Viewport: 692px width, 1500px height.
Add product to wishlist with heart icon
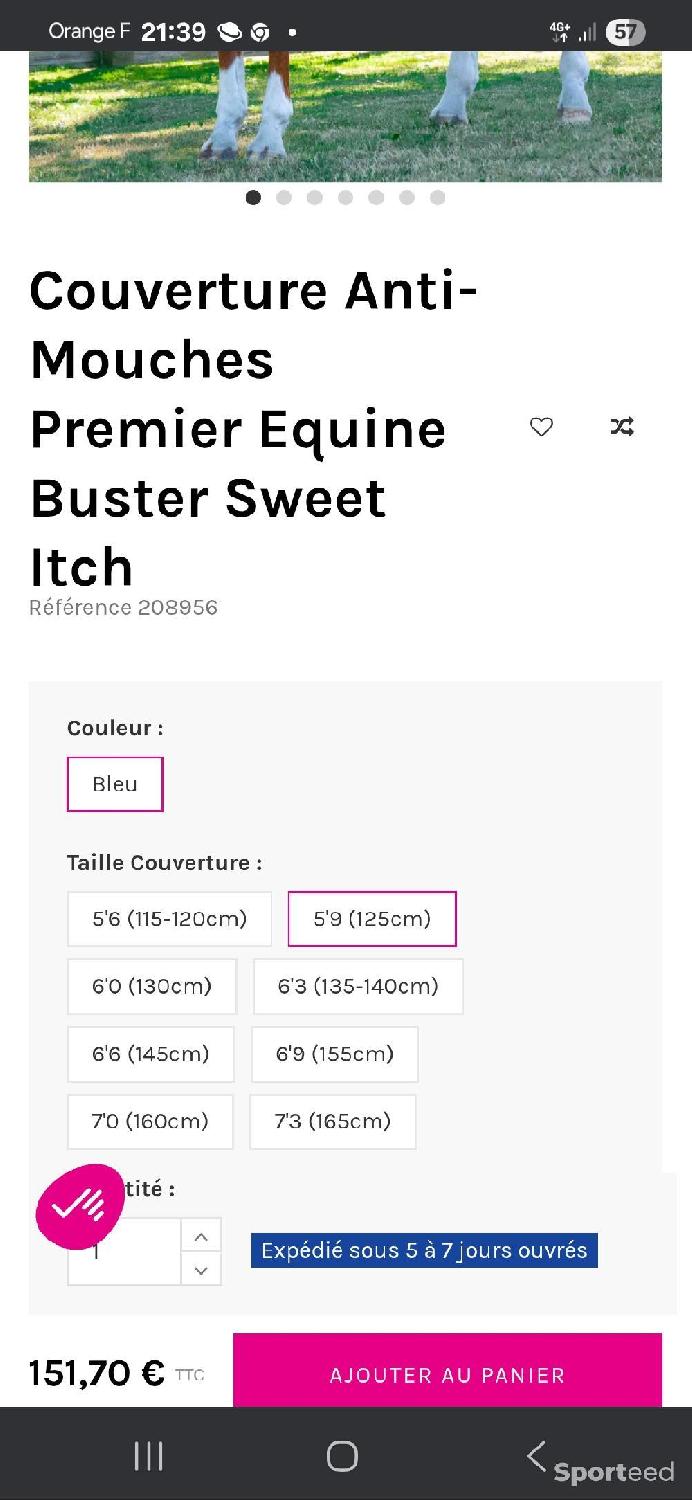tap(541, 427)
